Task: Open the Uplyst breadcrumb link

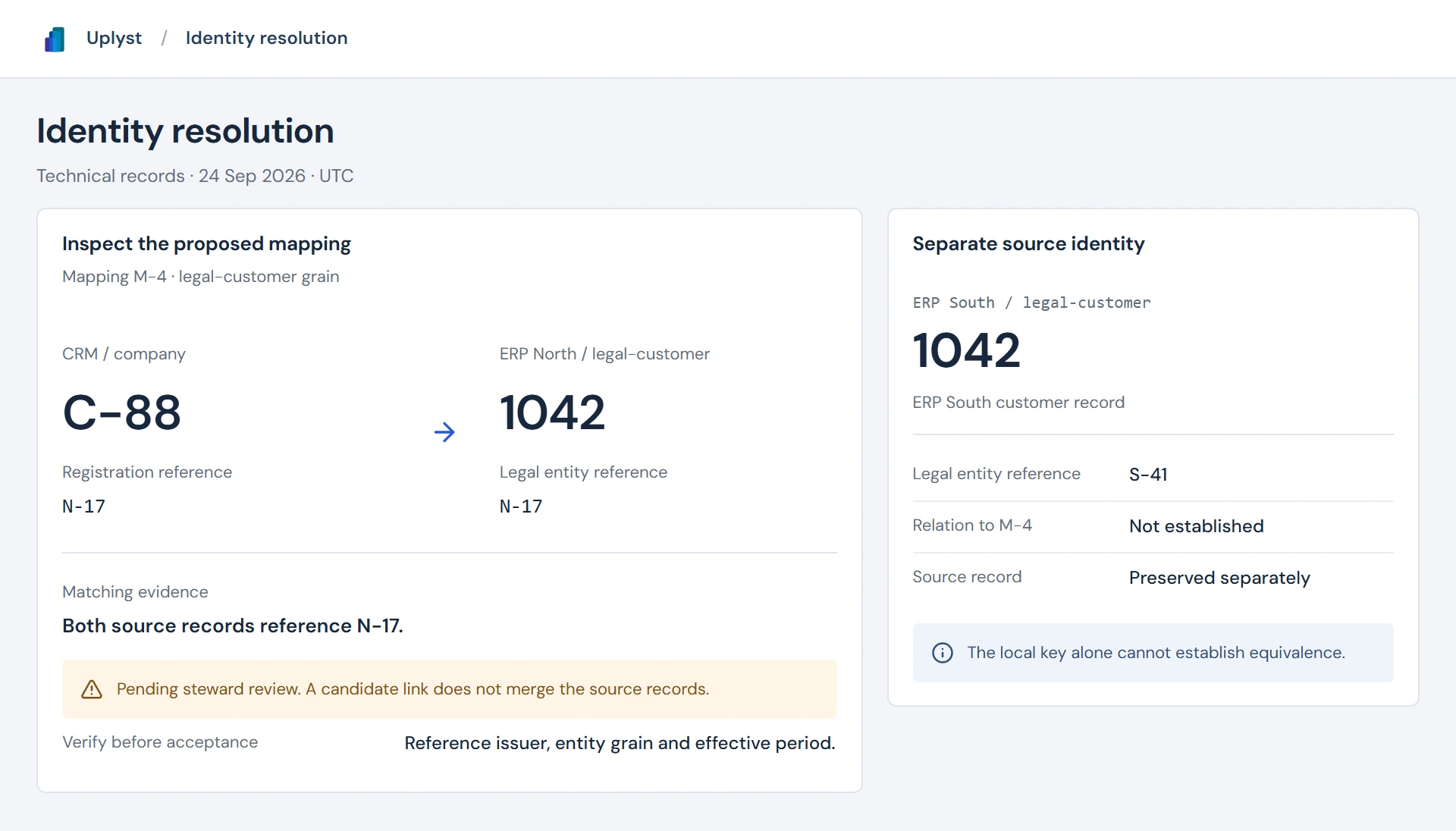Action: (114, 38)
